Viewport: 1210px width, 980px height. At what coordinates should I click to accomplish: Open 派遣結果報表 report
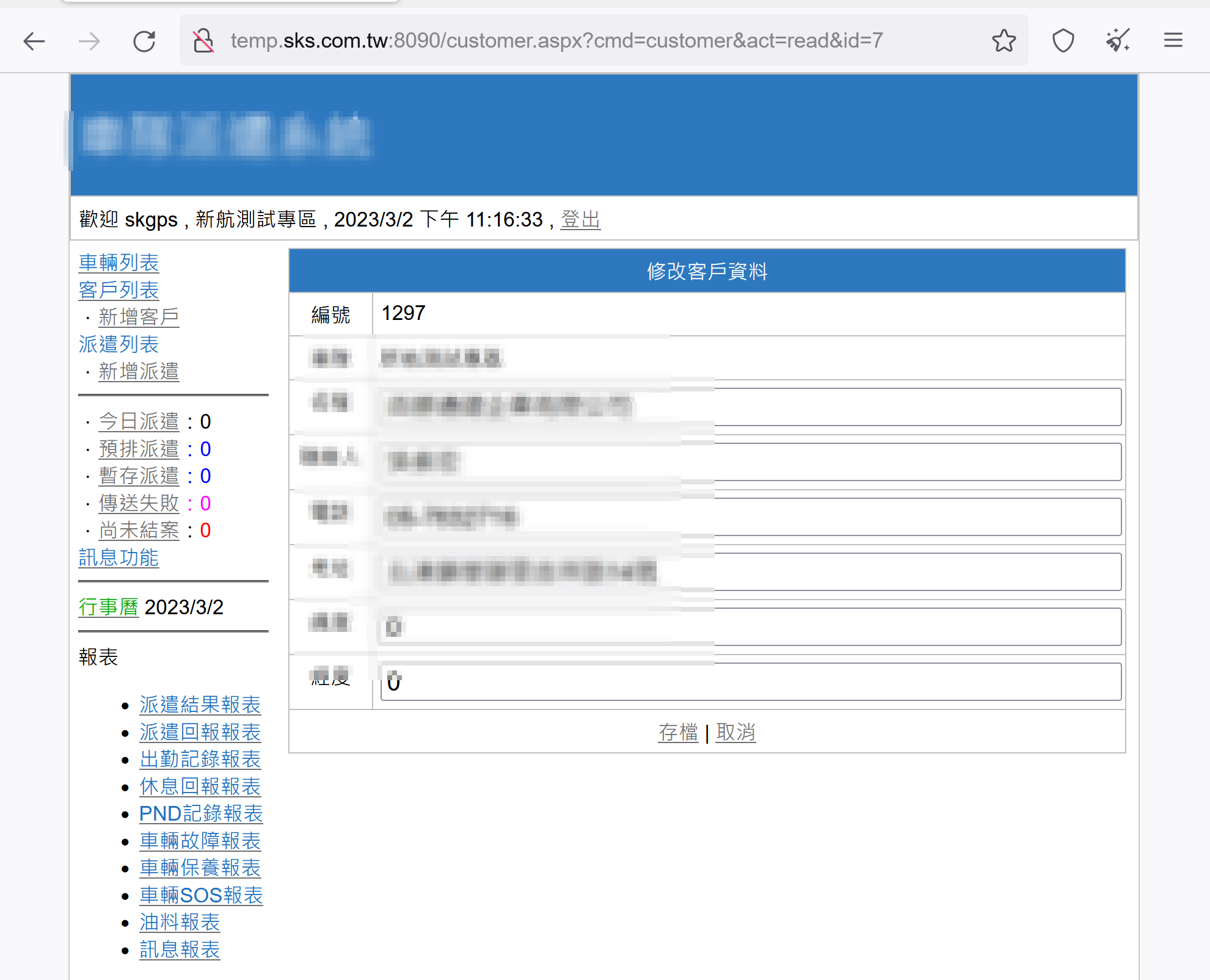(x=200, y=705)
